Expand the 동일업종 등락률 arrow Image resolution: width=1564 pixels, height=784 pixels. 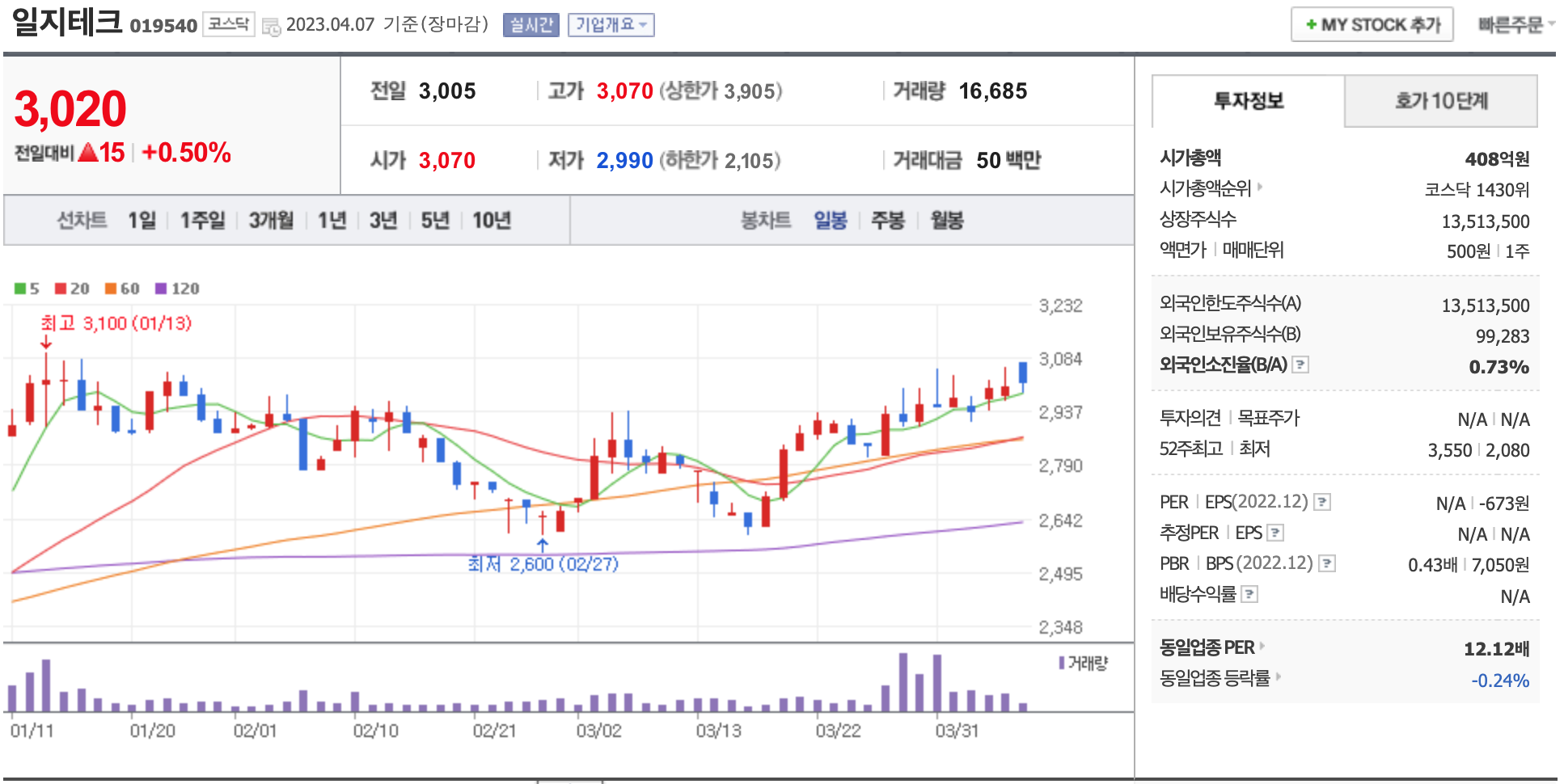point(1279,677)
